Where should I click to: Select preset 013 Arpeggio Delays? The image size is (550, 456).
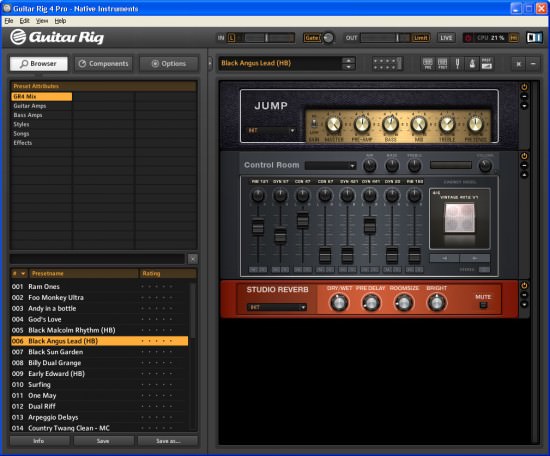coord(100,417)
